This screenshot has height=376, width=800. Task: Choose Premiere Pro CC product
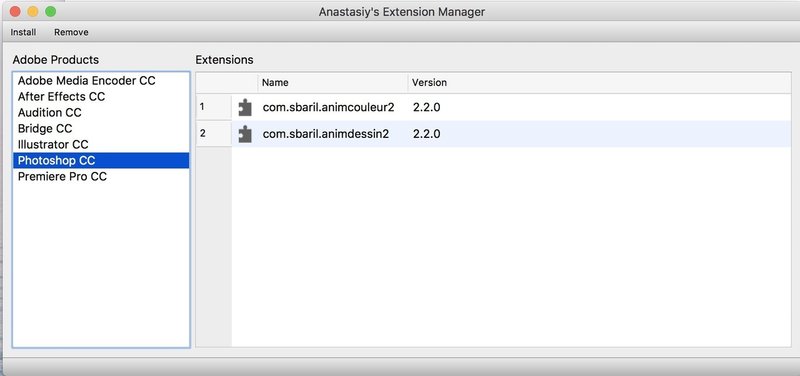(x=101, y=177)
